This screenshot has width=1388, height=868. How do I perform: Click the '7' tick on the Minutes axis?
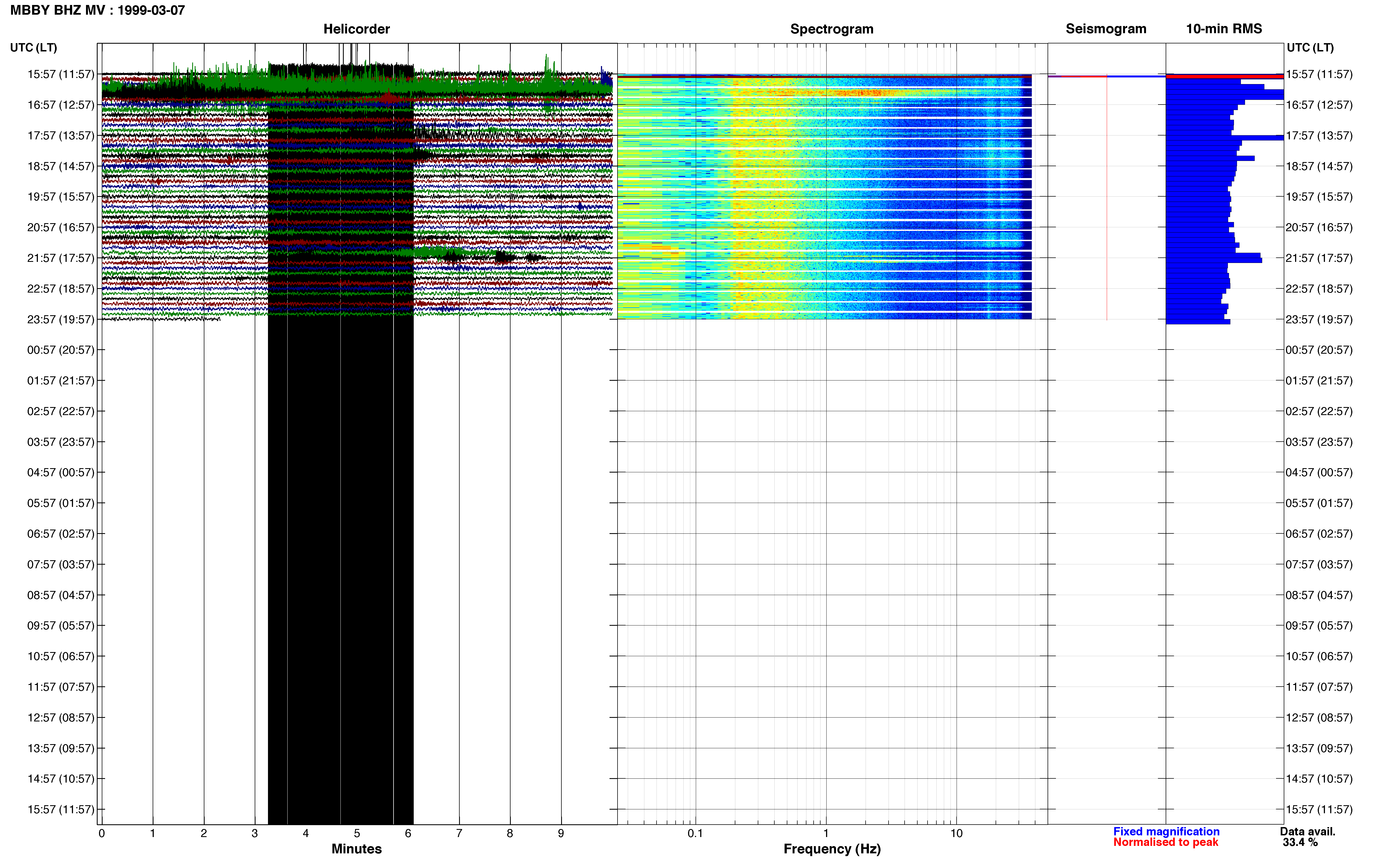[459, 833]
